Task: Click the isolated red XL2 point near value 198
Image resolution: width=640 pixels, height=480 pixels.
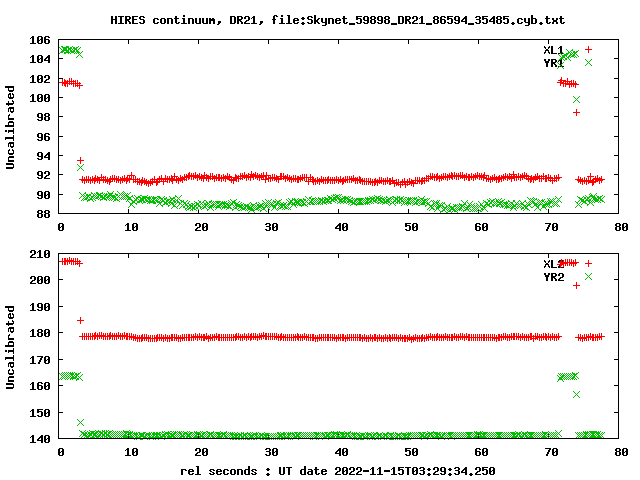Action: (x=576, y=285)
